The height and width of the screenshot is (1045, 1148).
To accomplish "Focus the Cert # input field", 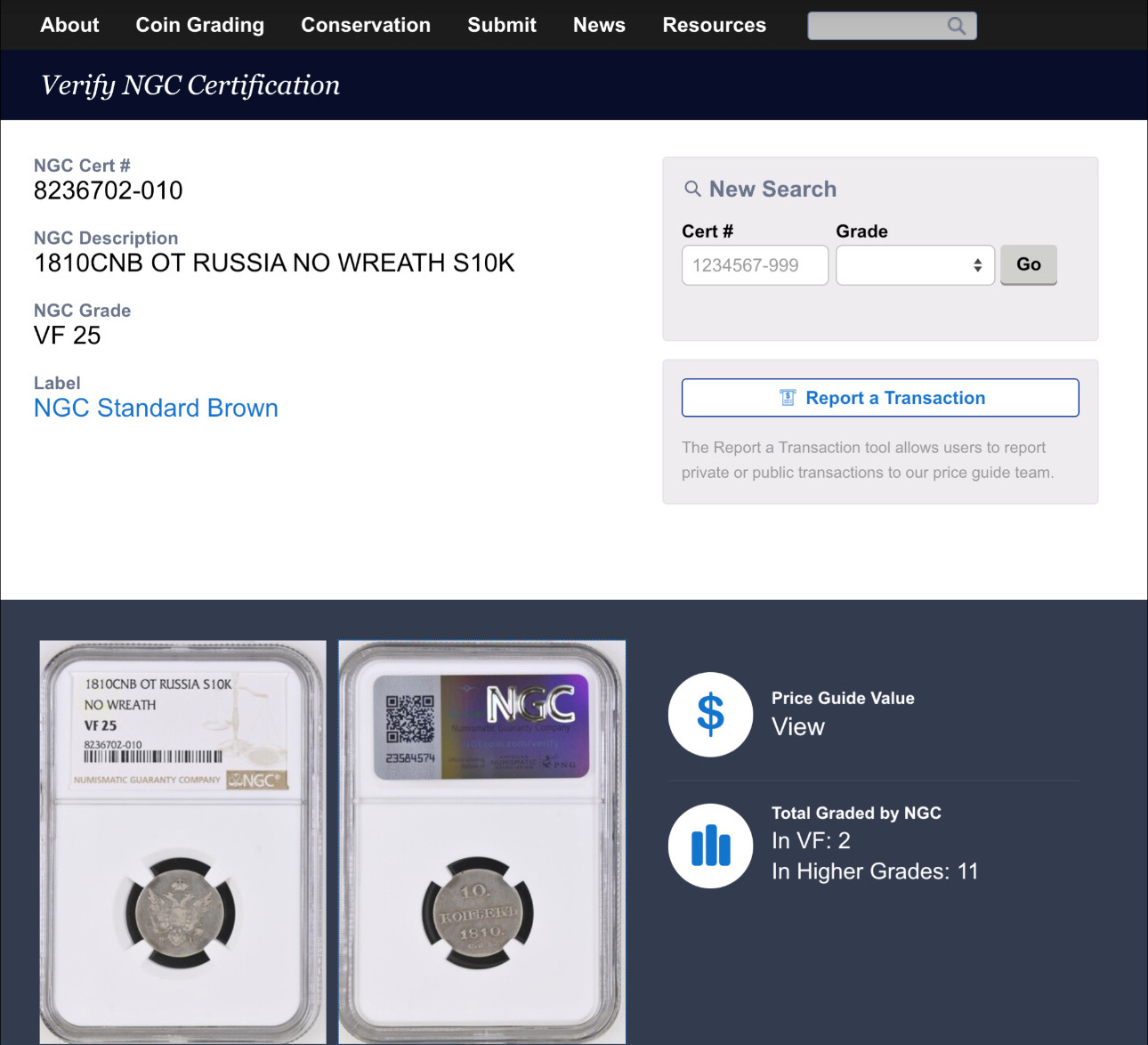I will 755,265.
